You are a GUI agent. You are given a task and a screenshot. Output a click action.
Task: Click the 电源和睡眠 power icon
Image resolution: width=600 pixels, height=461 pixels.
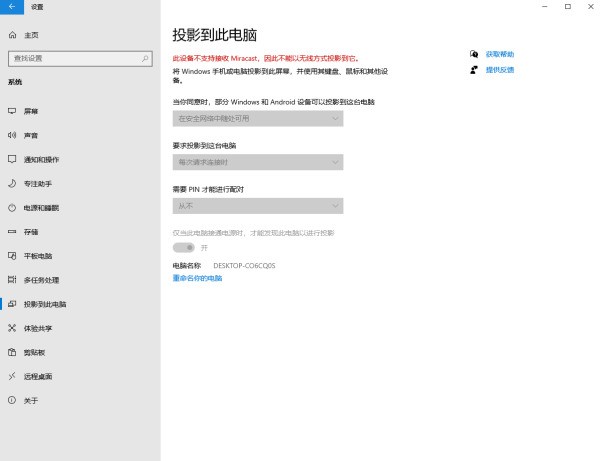pos(12,208)
